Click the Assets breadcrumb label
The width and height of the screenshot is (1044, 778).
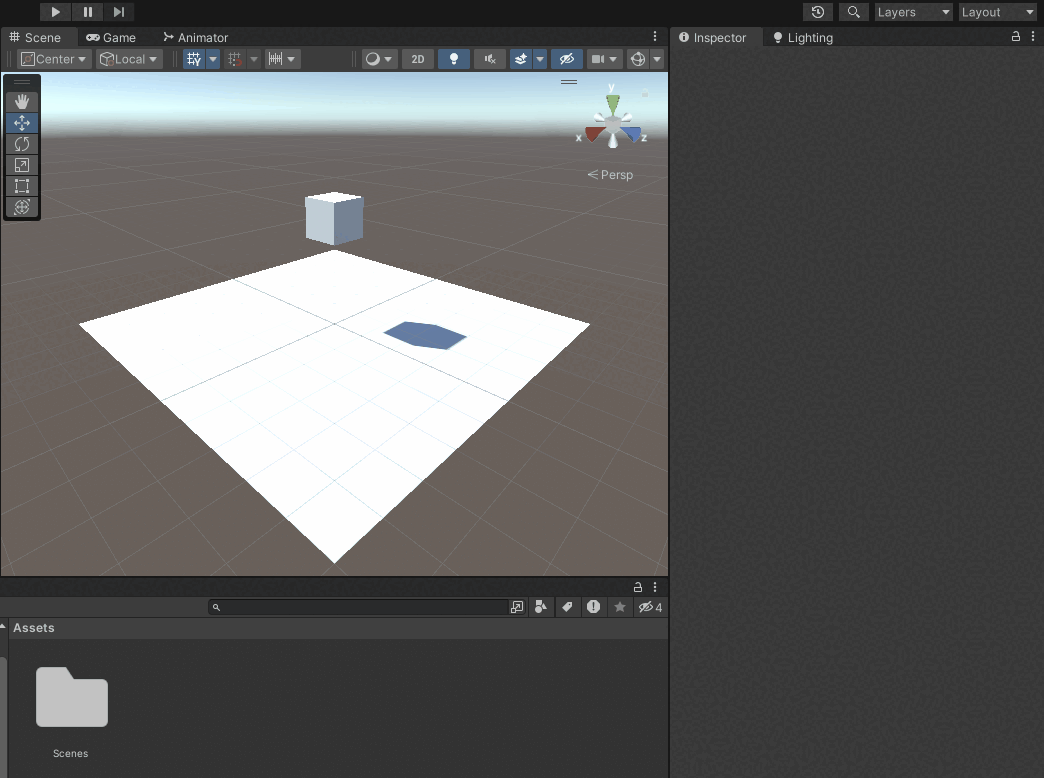34,628
